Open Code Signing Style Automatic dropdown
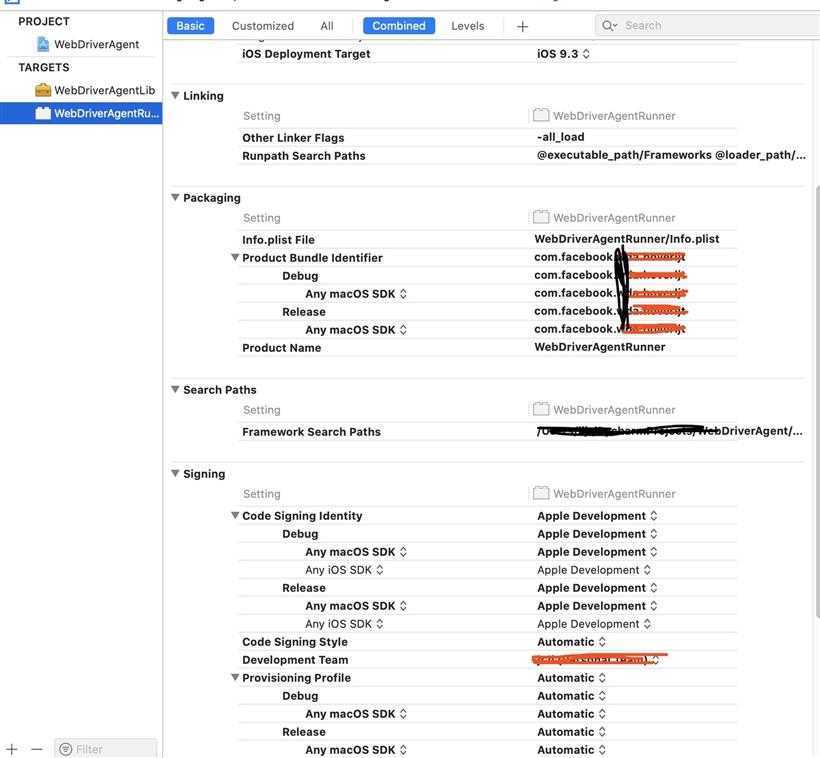This screenshot has width=820, height=758. (572, 642)
